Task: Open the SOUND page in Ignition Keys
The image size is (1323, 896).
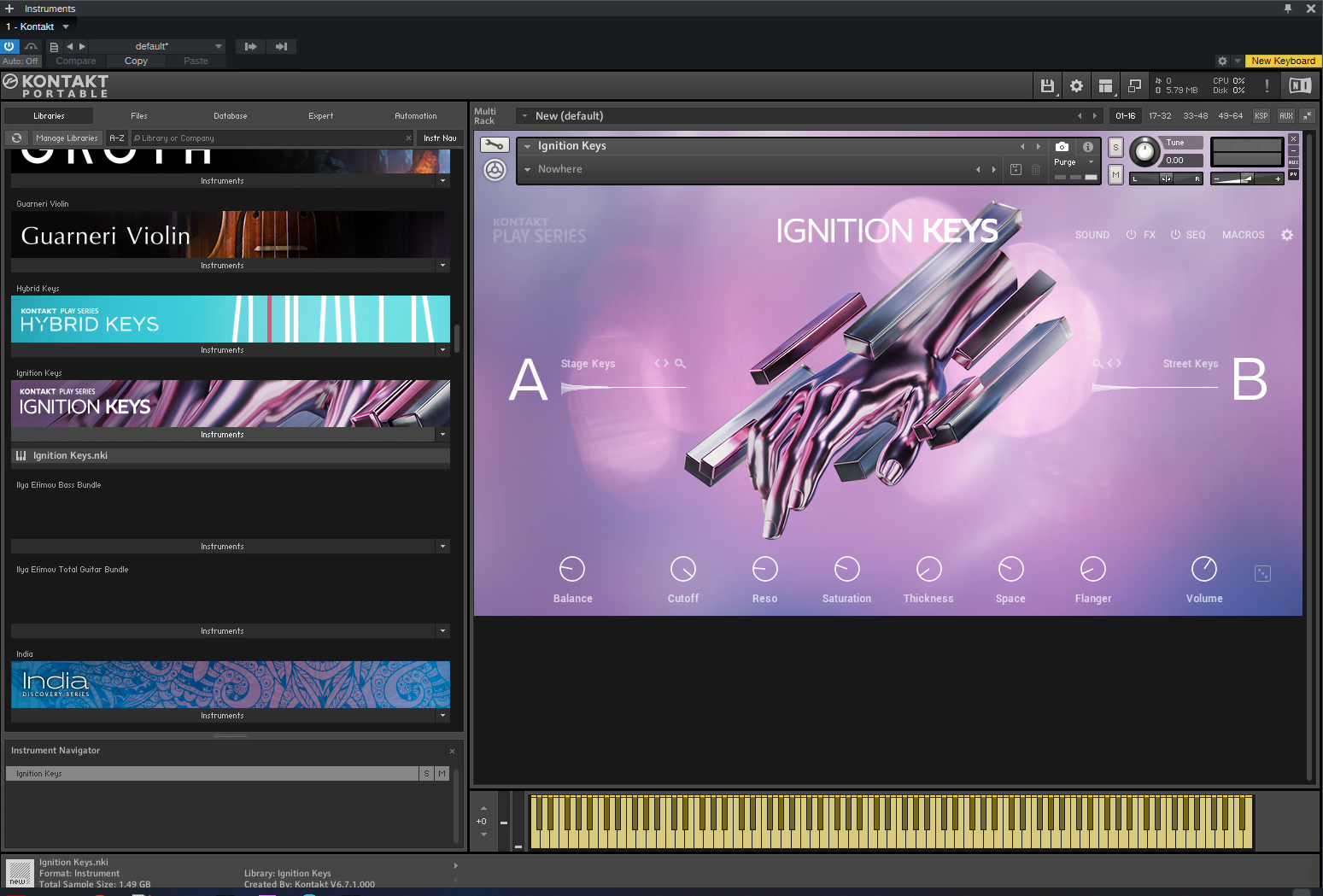Action: click(1092, 235)
